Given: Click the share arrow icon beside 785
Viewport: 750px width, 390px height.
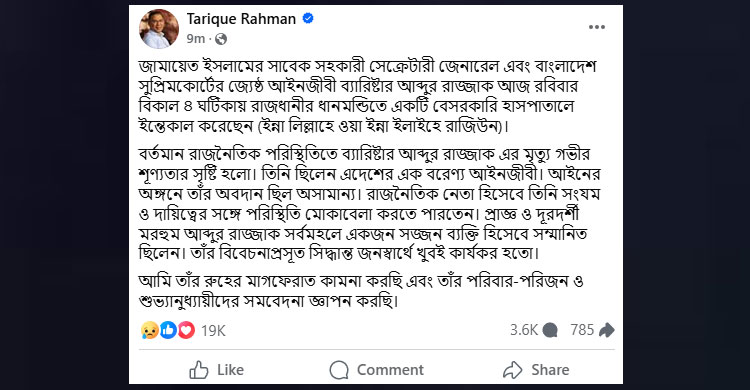Looking at the screenshot, I should [x=607, y=330].
